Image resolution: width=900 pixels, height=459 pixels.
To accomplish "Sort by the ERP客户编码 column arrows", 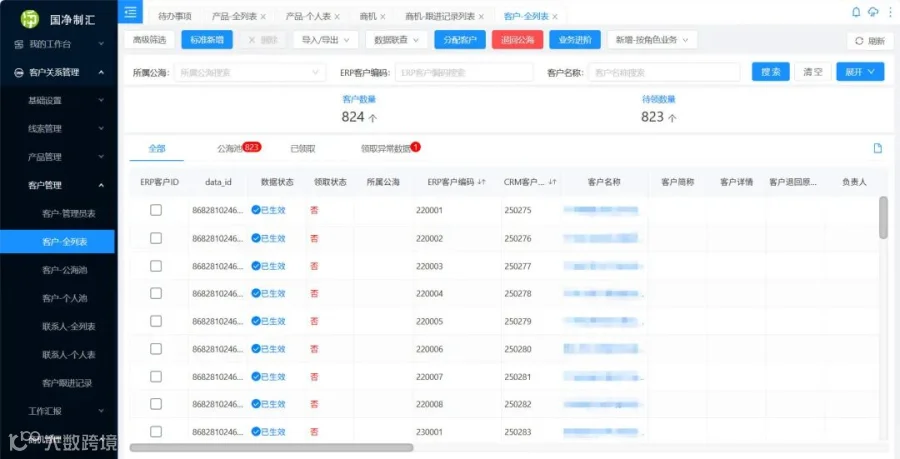I will [x=481, y=182].
